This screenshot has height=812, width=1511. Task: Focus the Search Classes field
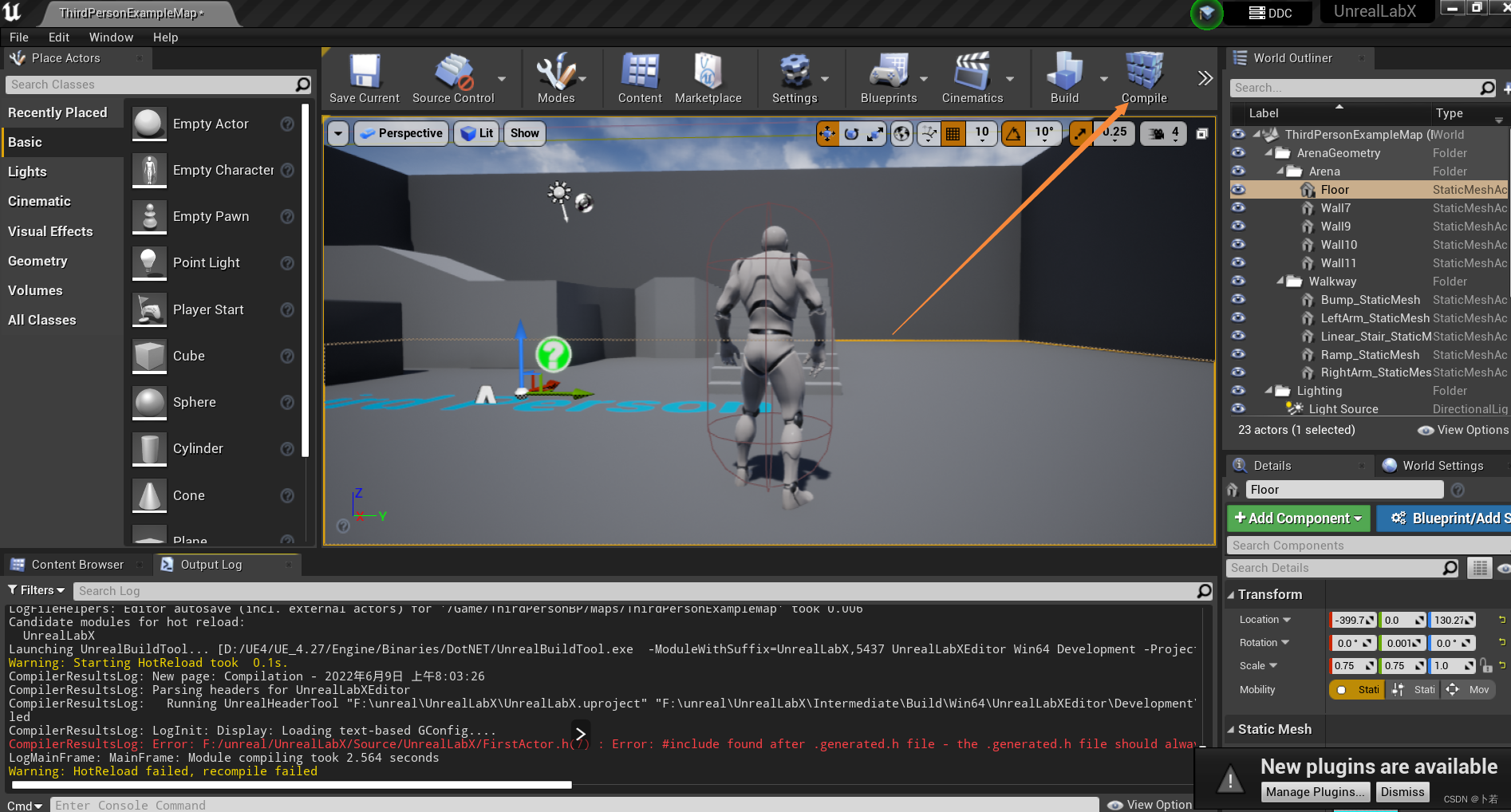(158, 85)
